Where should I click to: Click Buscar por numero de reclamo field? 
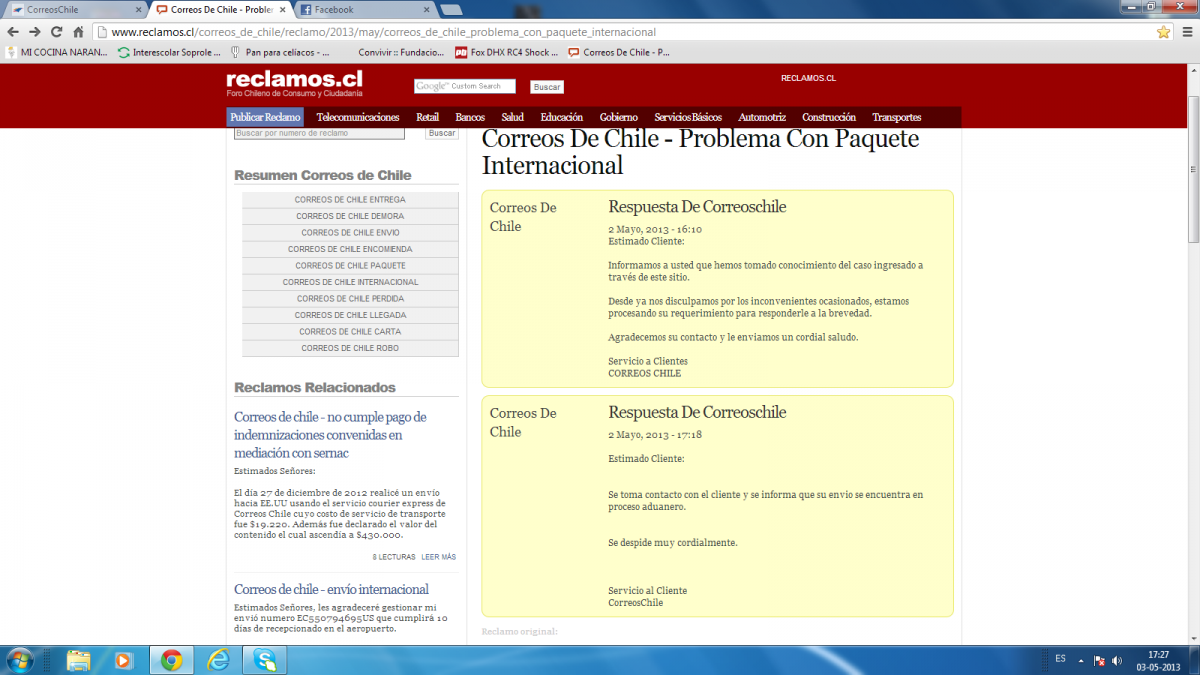[319, 133]
